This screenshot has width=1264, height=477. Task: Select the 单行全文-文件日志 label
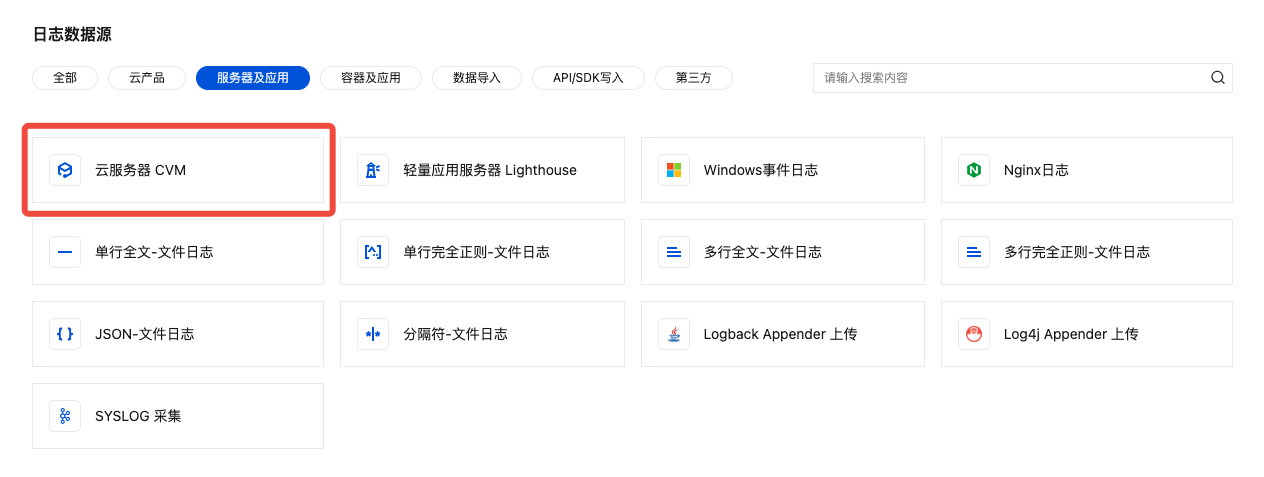point(155,252)
